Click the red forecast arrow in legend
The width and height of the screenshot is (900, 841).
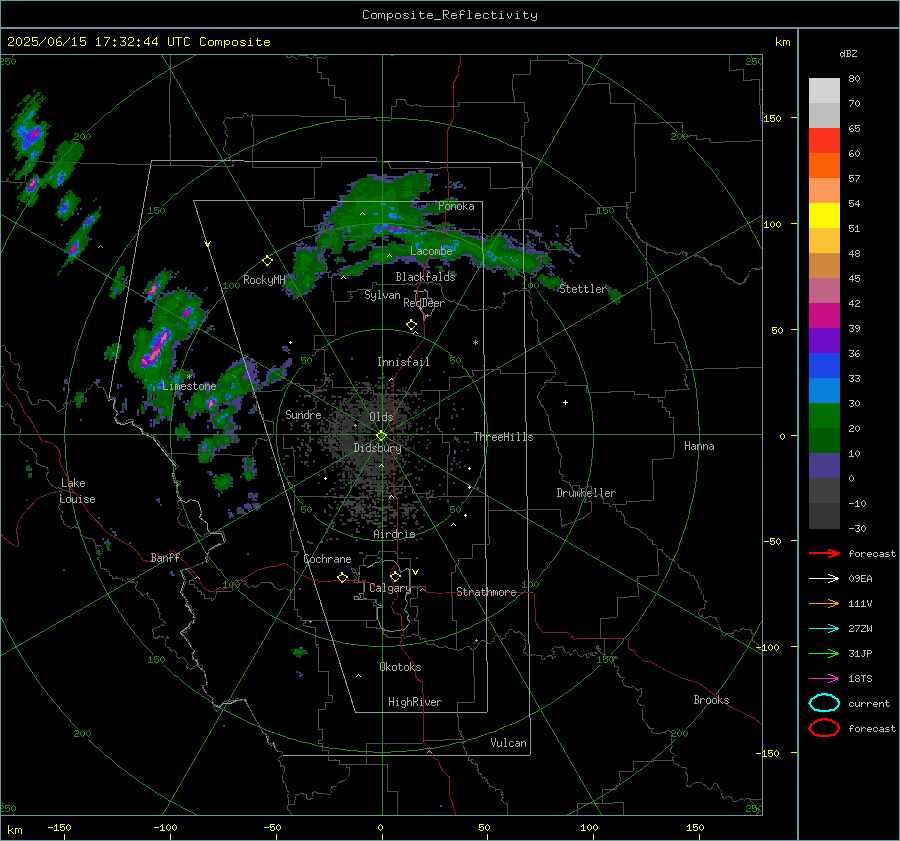(x=824, y=553)
